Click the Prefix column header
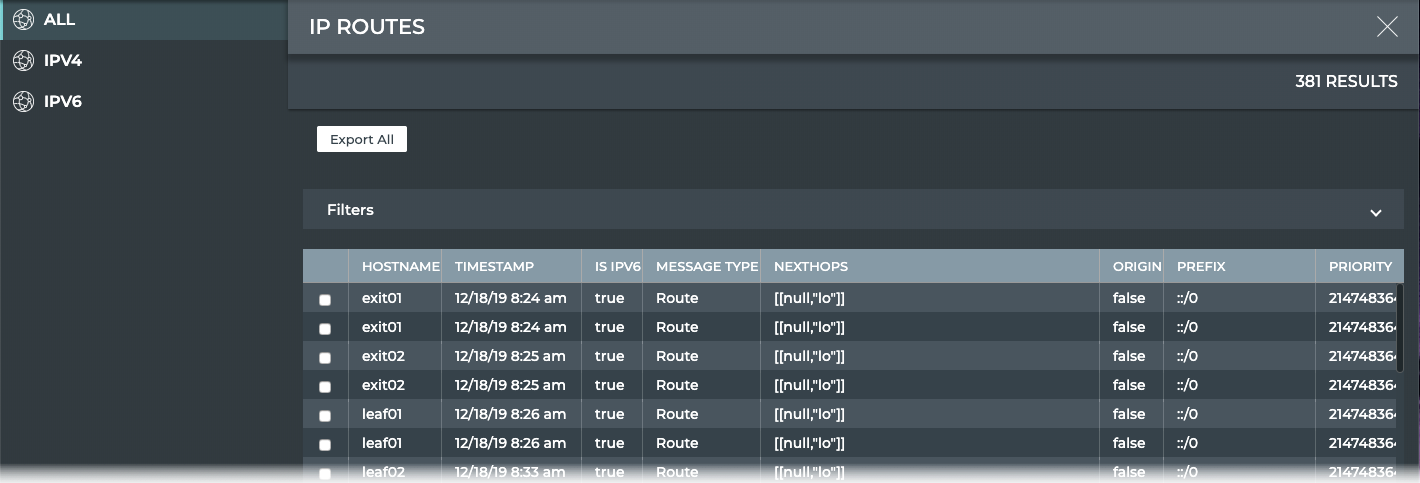Screen dimensions: 1420x483 pyautogui.click(x=1201, y=266)
